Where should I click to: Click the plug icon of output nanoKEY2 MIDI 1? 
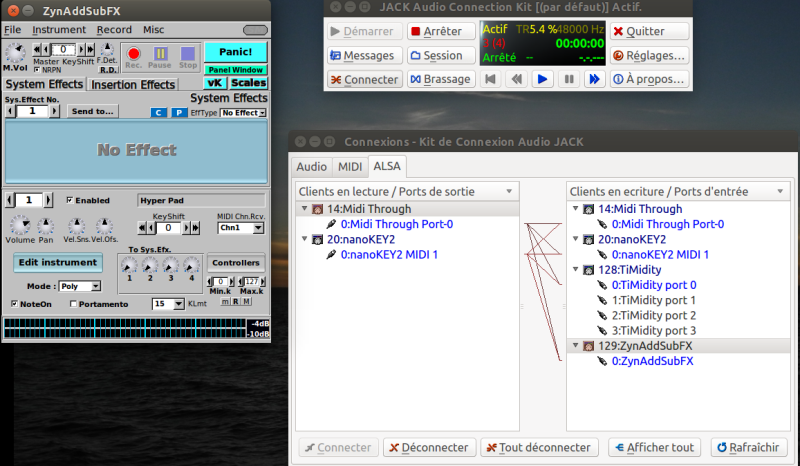[331, 254]
